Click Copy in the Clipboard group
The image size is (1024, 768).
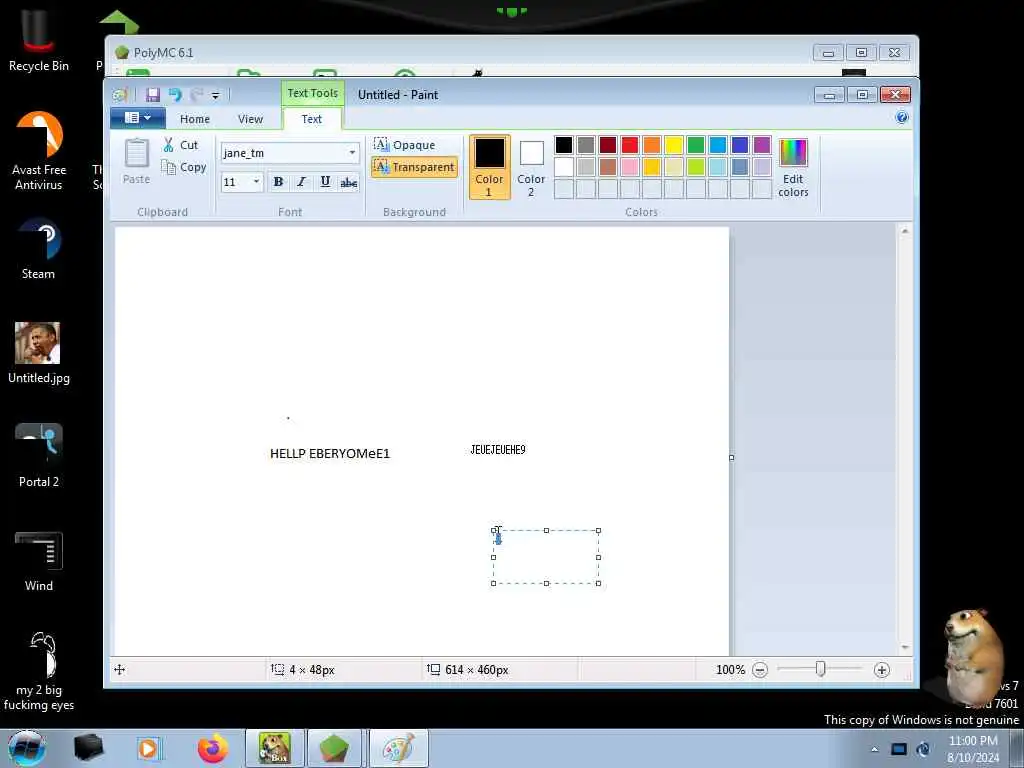[x=184, y=167]
